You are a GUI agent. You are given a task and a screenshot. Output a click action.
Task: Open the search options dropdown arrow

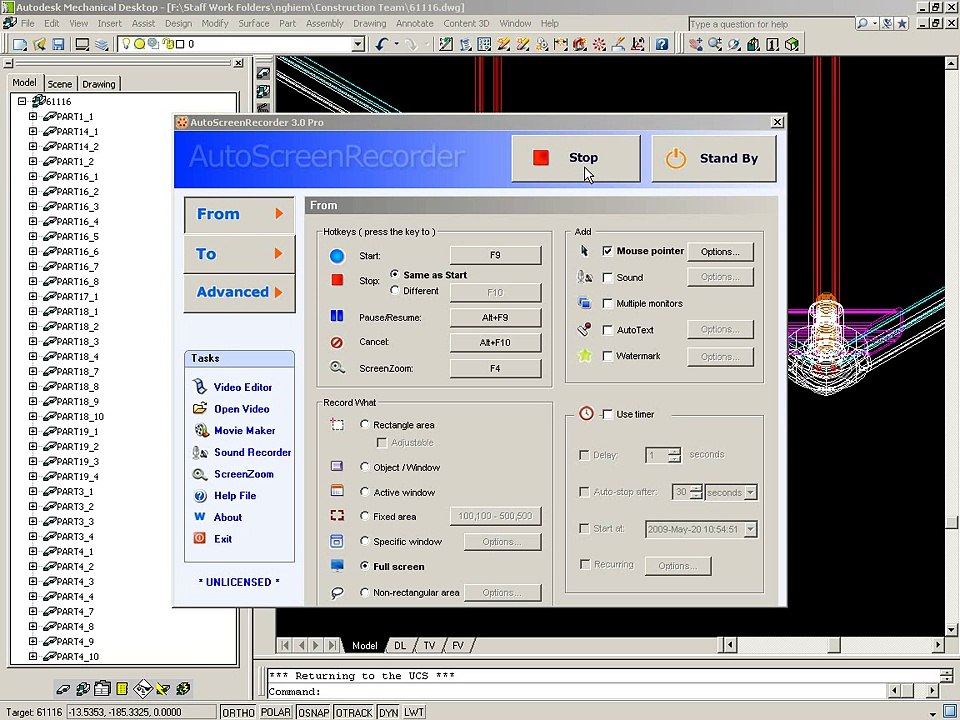pos(875,23)
